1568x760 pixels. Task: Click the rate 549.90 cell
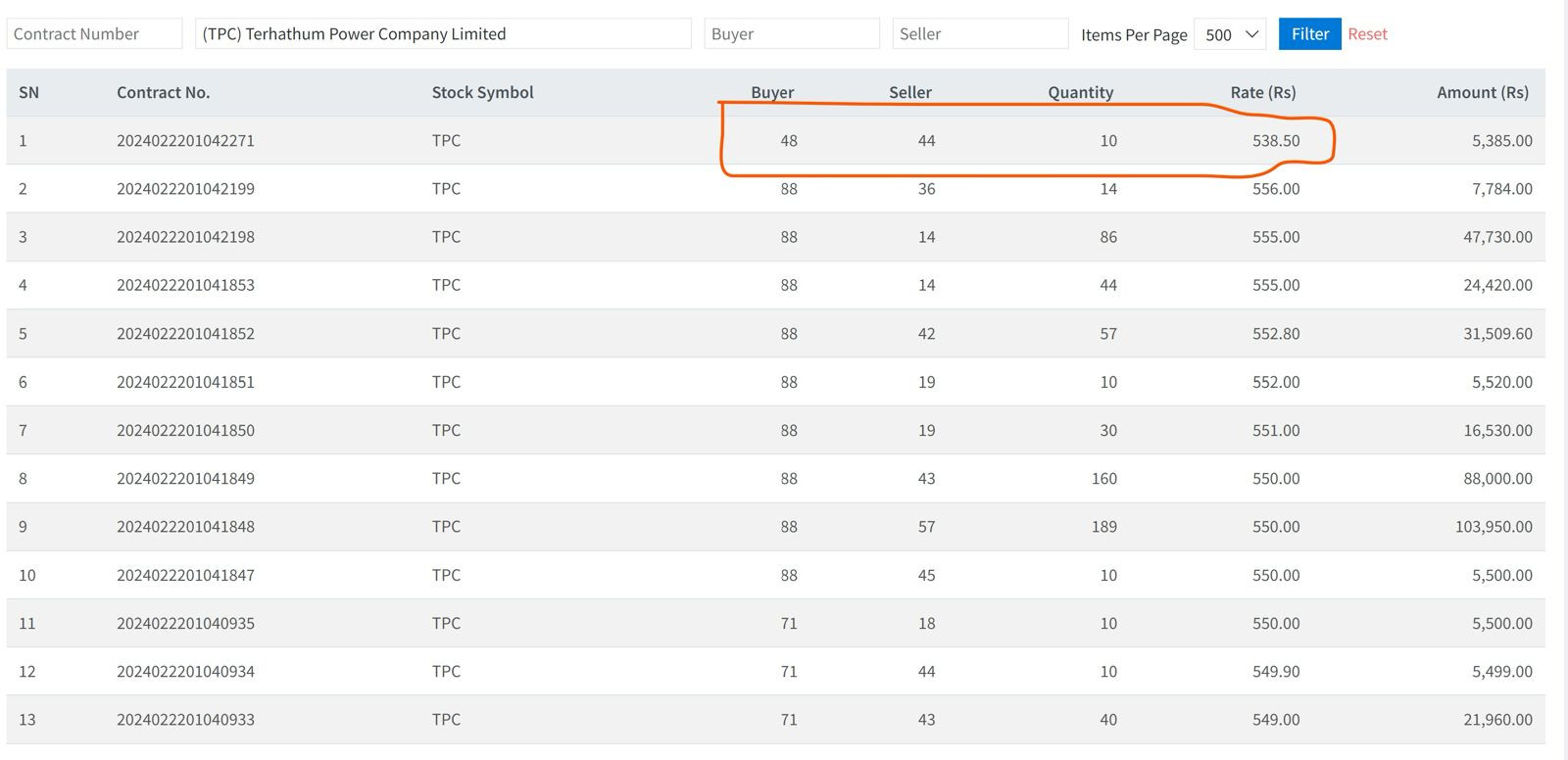coord(1276,671)
